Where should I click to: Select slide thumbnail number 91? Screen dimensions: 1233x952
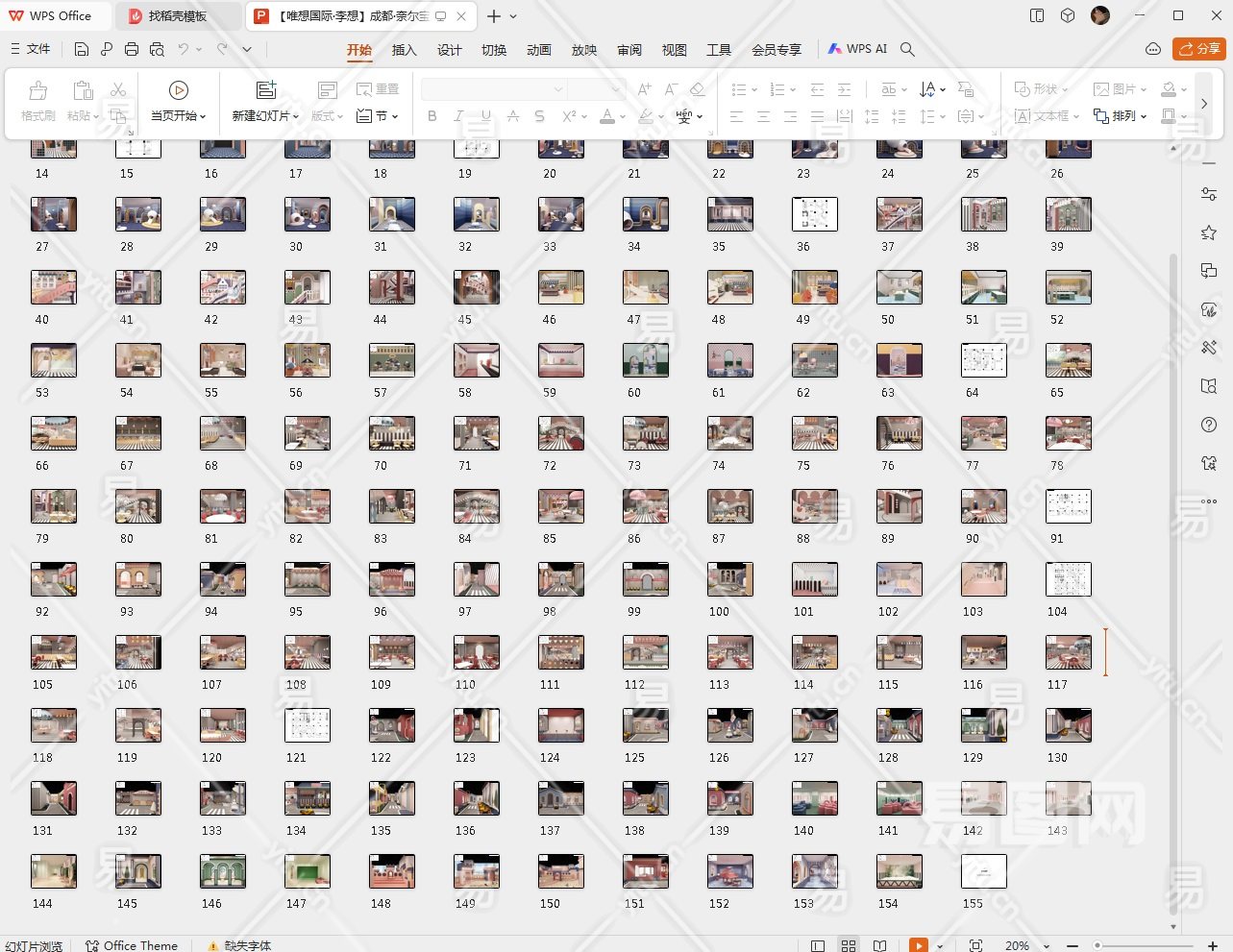point(1068,506)
